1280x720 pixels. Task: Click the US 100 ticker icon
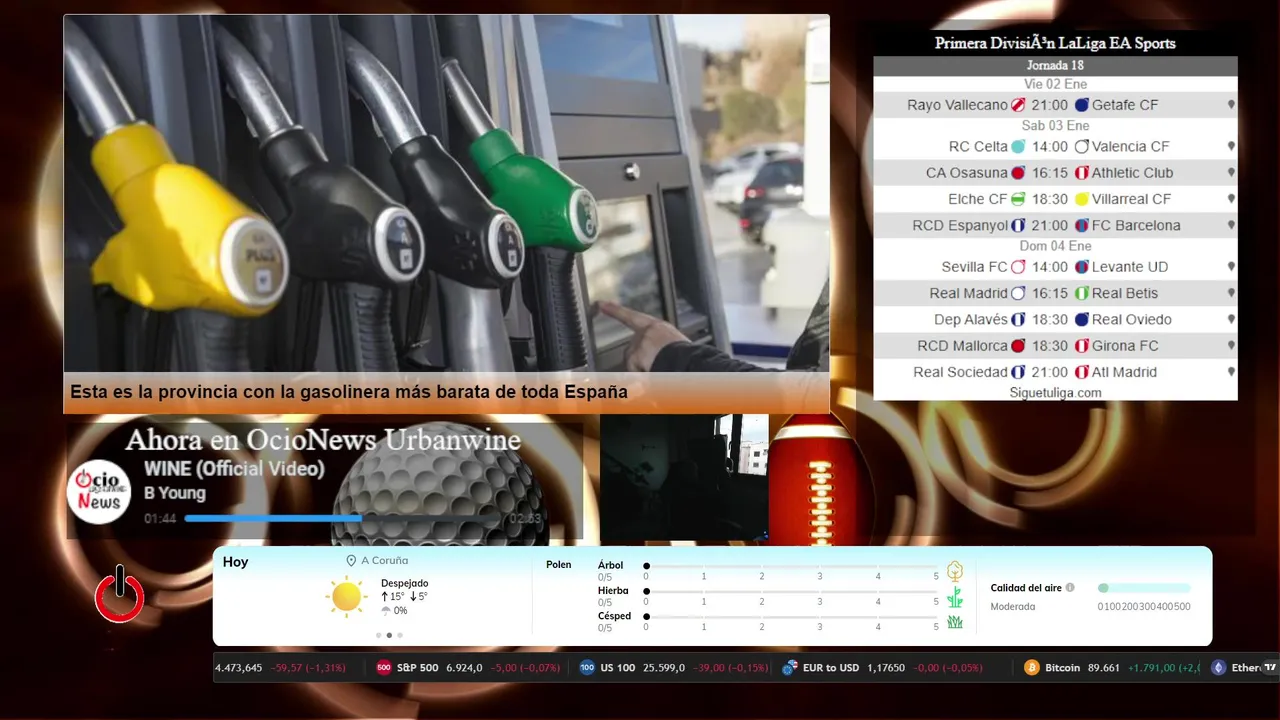click(x=587, y=668)
